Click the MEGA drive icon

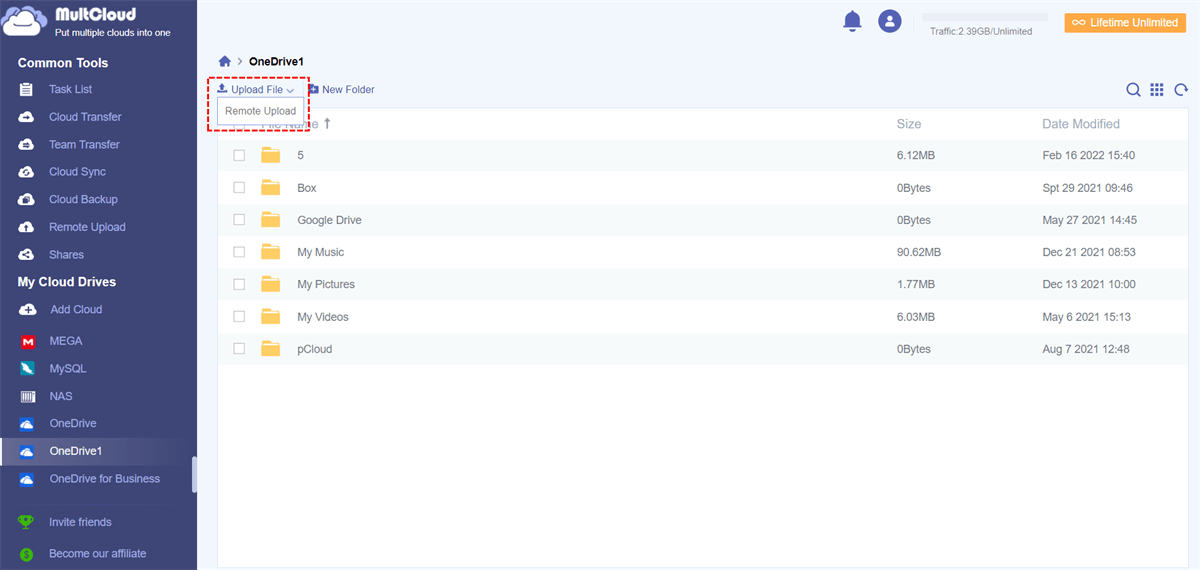point(28,342)
